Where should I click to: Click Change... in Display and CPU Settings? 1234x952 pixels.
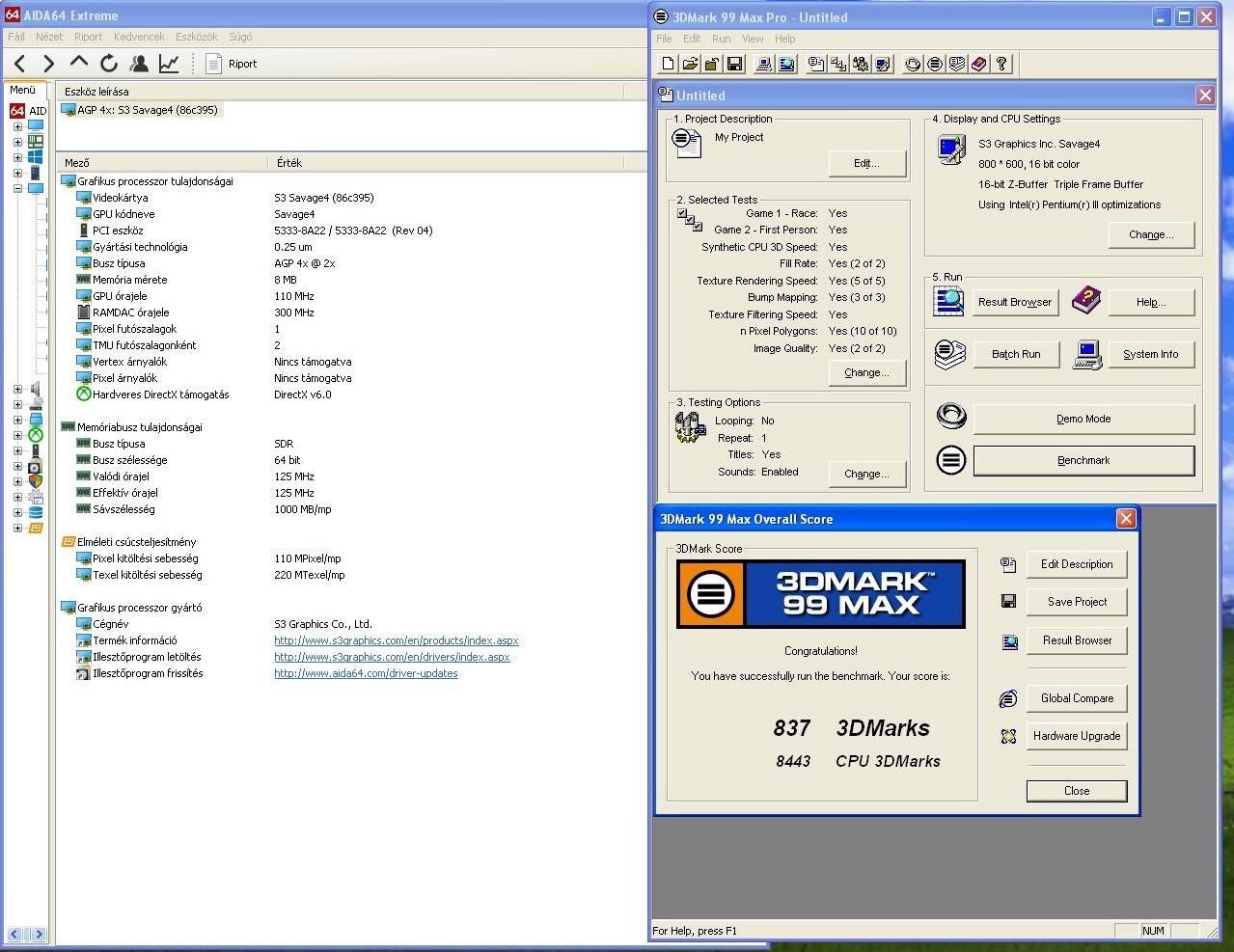[x=1151, y=234]
